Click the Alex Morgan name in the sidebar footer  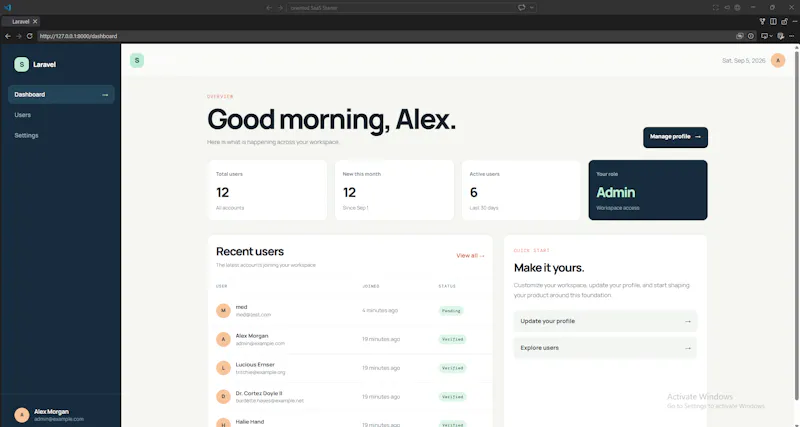click(x=52, y=411)
